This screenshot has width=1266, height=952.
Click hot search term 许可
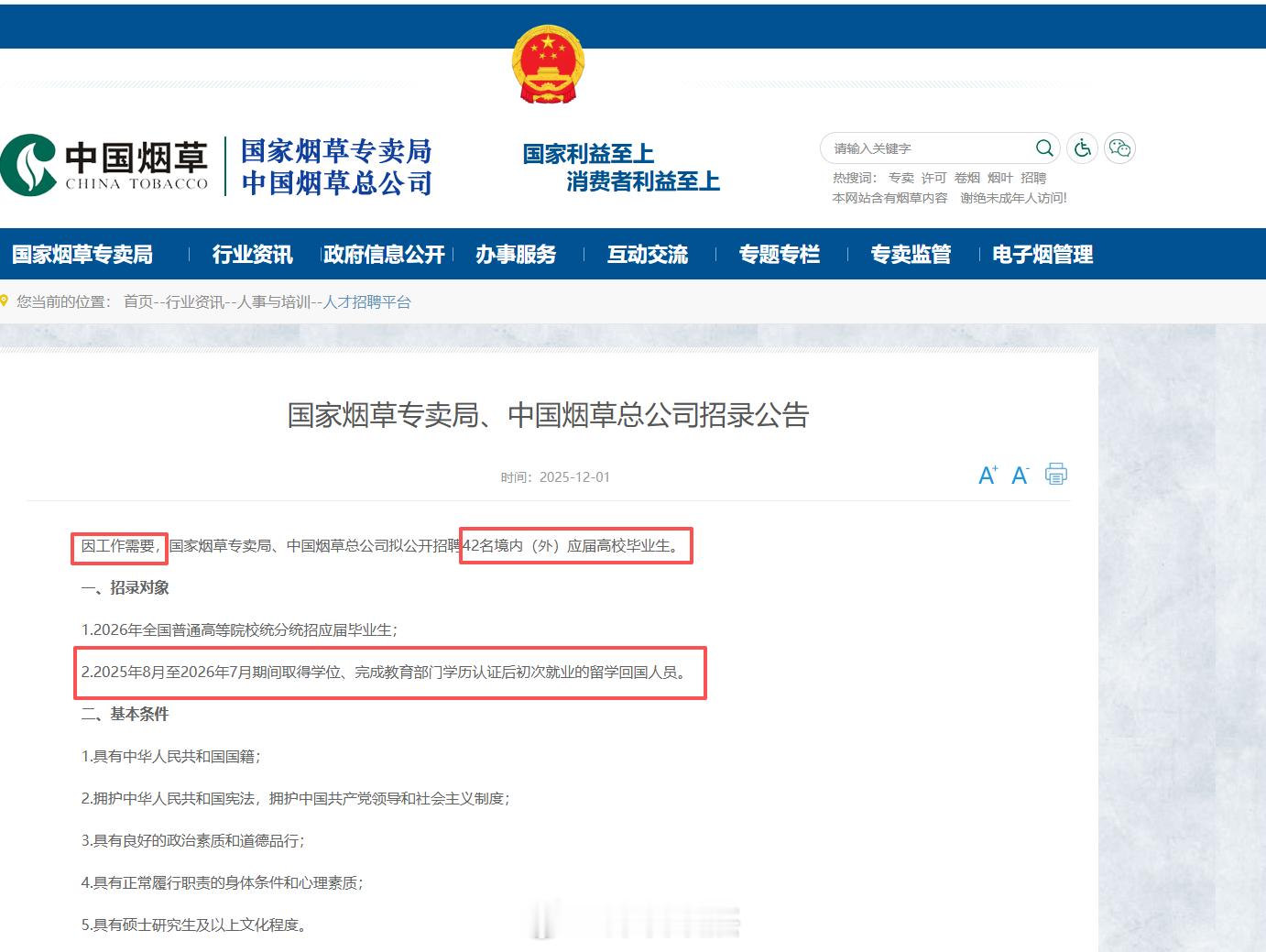point(934,178)
